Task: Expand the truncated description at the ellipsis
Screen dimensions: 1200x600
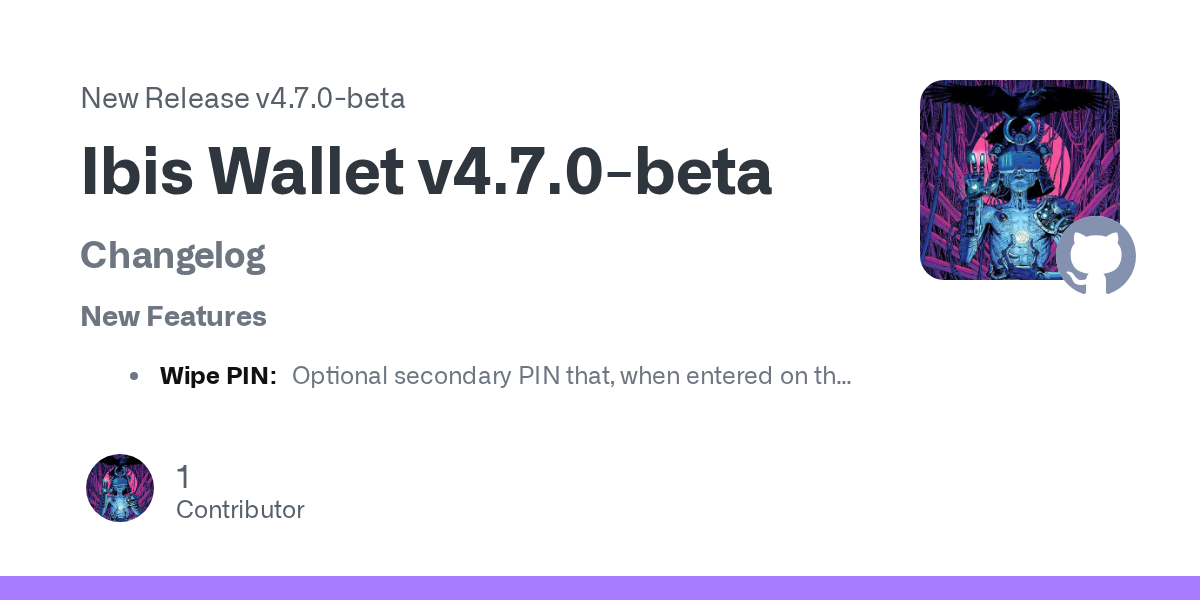Action: (843, 377)
